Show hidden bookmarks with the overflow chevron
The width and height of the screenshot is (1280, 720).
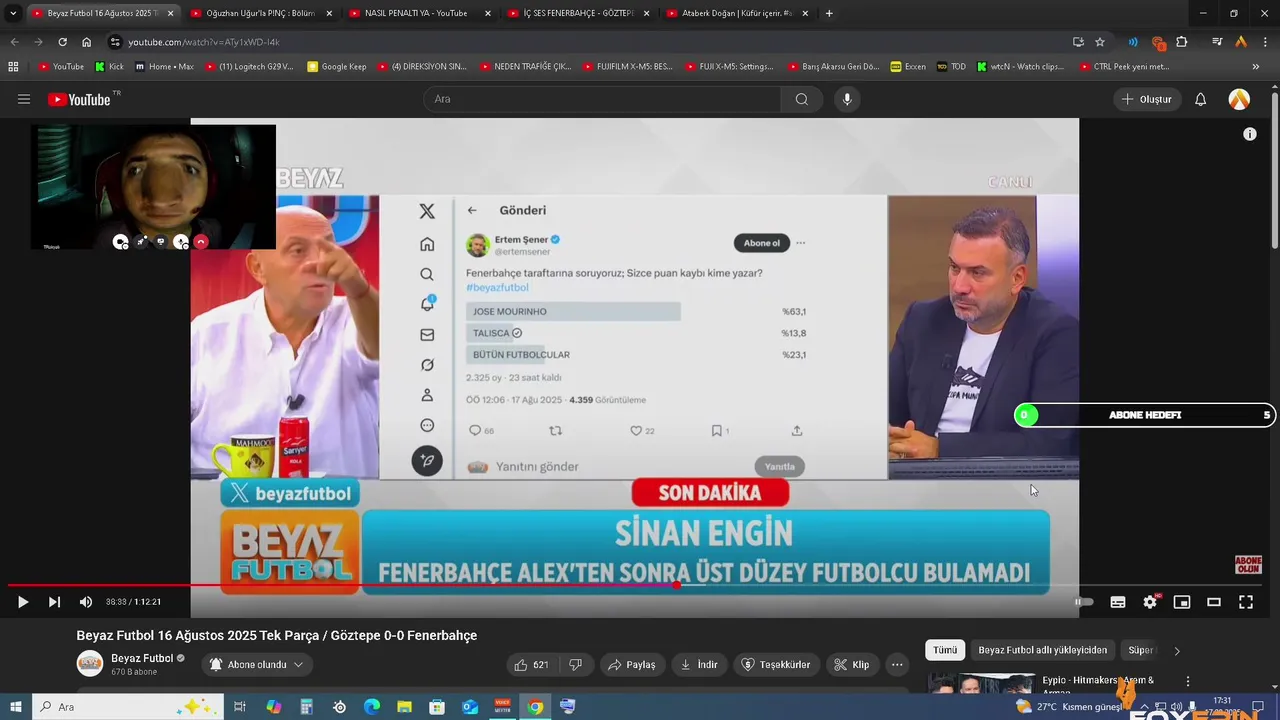(x=1257, y=67)
